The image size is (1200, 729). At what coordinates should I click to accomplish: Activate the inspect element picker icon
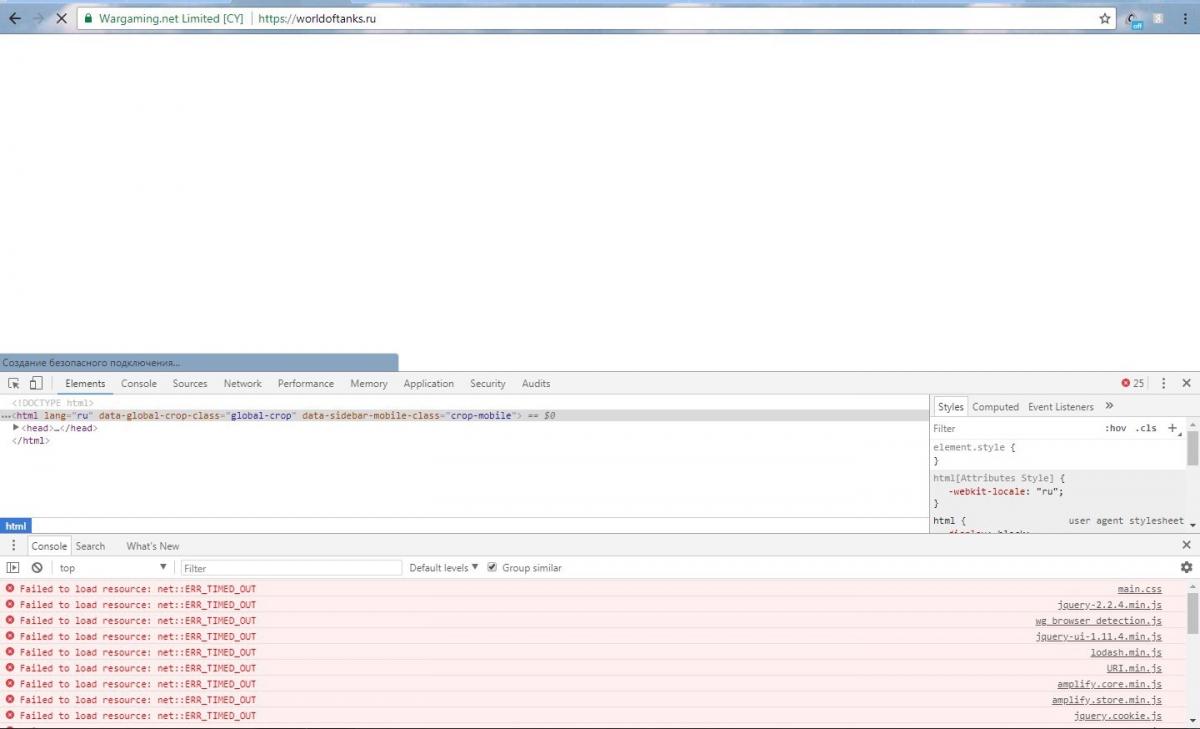click(14, 383)
